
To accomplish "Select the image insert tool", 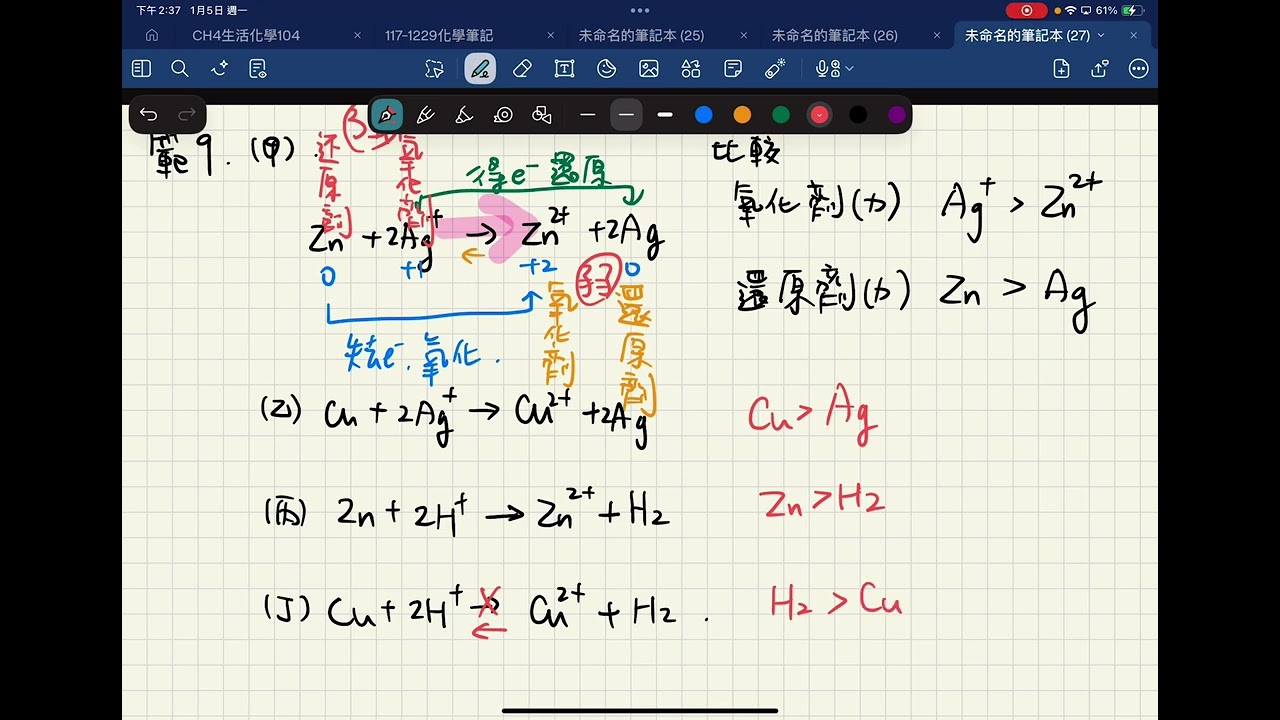I will (649, 69).
